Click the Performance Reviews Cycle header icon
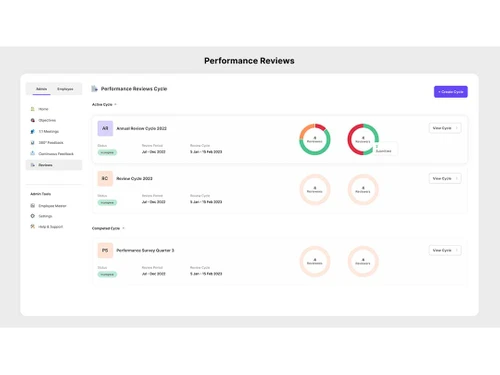The image size is (500, 375). [94, 89]
